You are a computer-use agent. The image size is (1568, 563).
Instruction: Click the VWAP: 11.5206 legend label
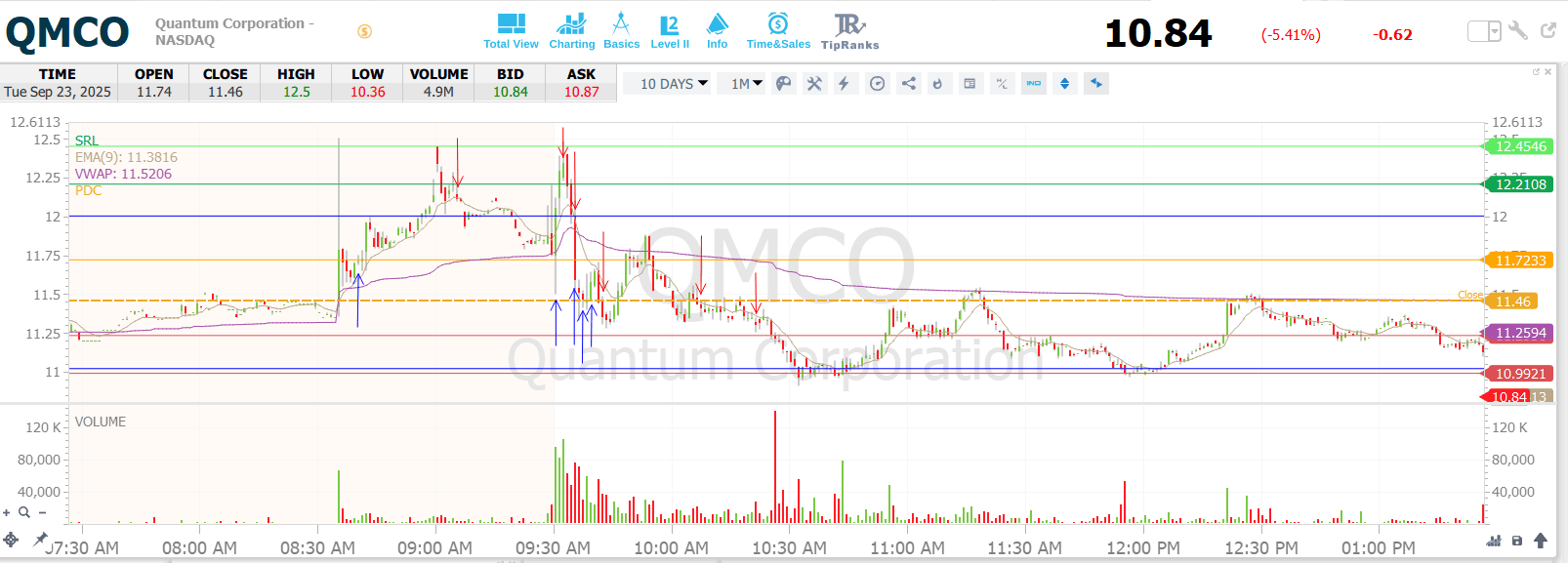pyautogui.click(x=123, y=174)
